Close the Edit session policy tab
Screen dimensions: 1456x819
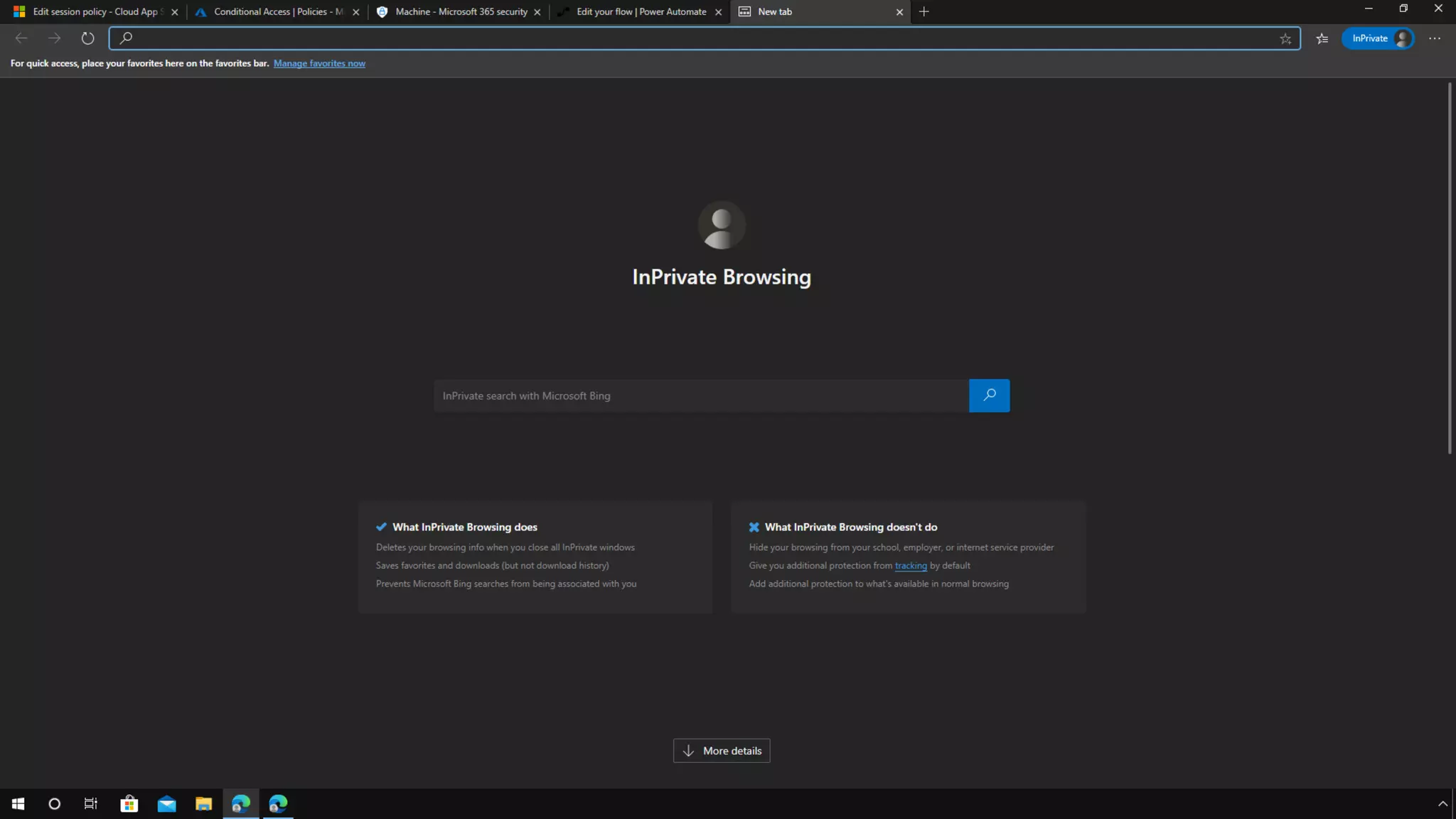click(x=174, y=12)
